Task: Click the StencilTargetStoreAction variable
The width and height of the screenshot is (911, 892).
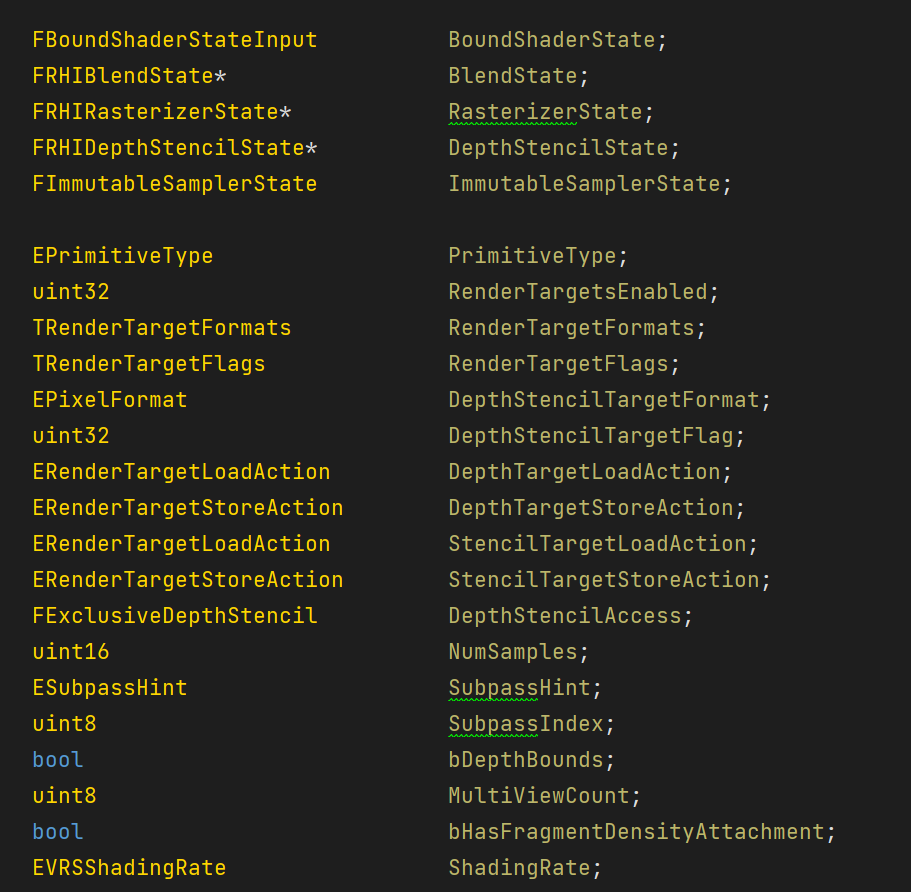Action: pyautogui.click(x=603, y=580)
